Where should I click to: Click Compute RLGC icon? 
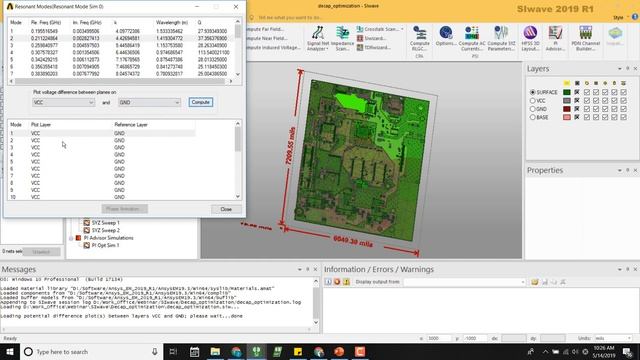[x=420, y=38]
